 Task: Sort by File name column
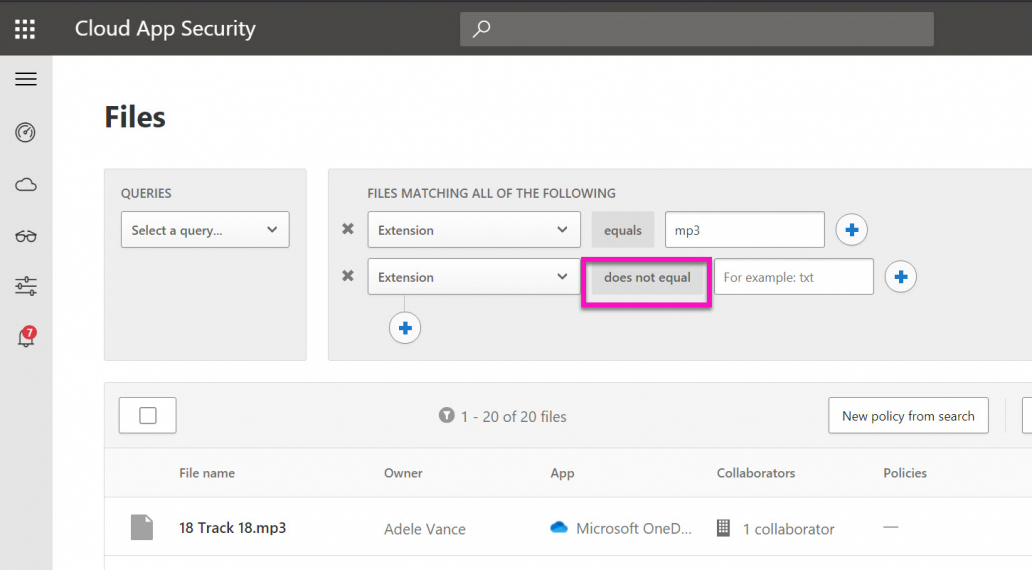(x=207, y=473)
